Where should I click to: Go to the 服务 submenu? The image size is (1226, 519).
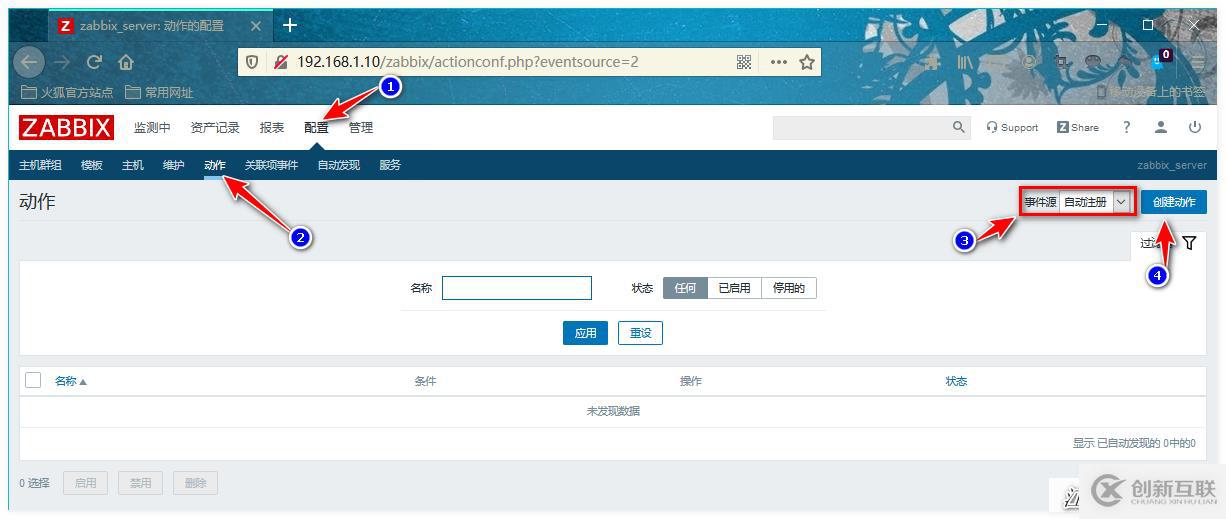(x=390, y=165)
